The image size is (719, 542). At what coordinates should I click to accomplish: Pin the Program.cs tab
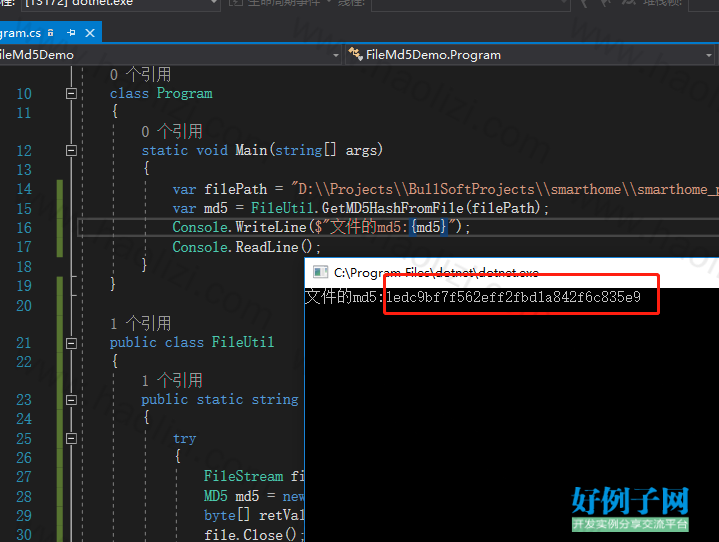[x=71, y=33]
